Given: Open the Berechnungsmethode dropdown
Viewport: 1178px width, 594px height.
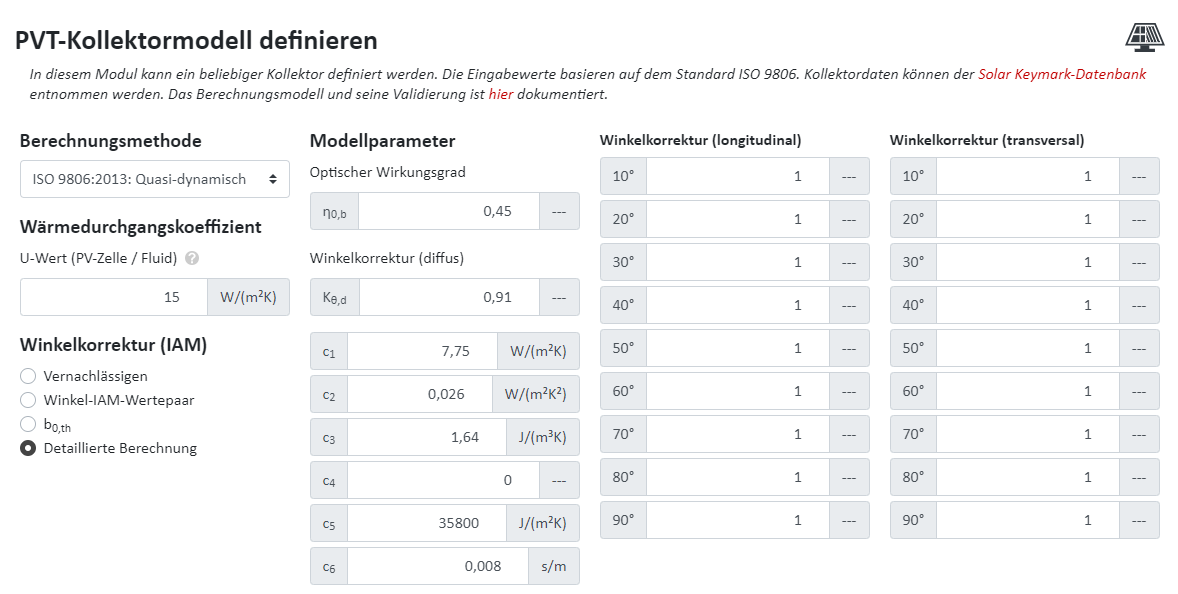Looking at the screenshot, I should point(155,179).
